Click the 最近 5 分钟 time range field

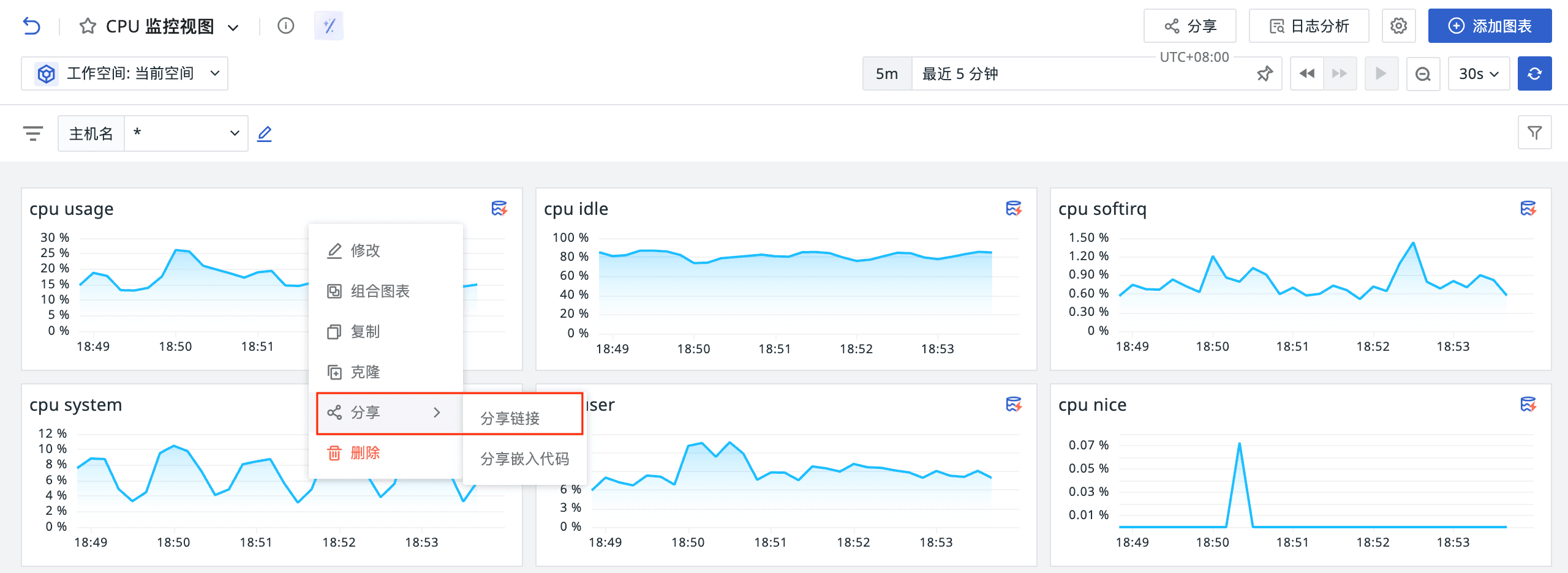[1078, 74]
